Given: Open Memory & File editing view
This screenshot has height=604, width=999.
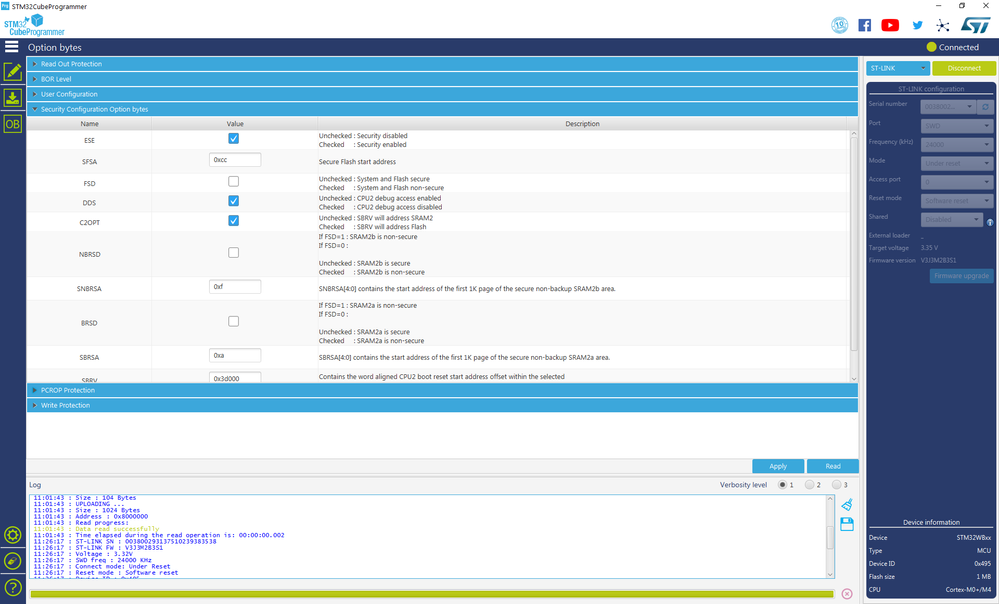Looking at the screenshot, I should (x=13, y=72).
